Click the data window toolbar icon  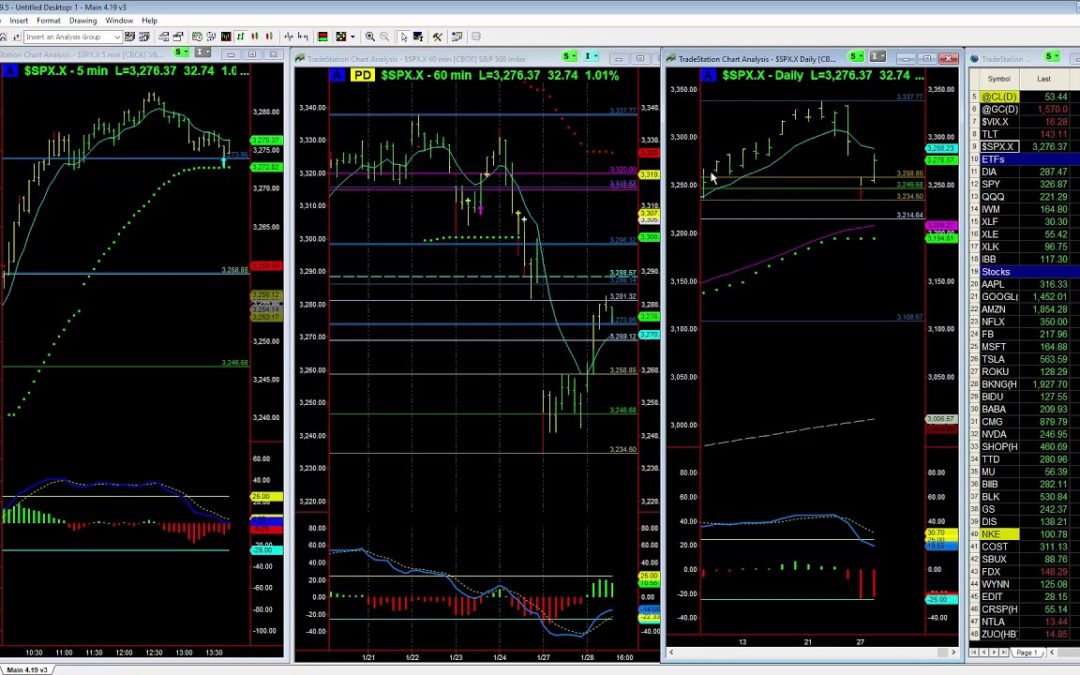tap(455, 37)
